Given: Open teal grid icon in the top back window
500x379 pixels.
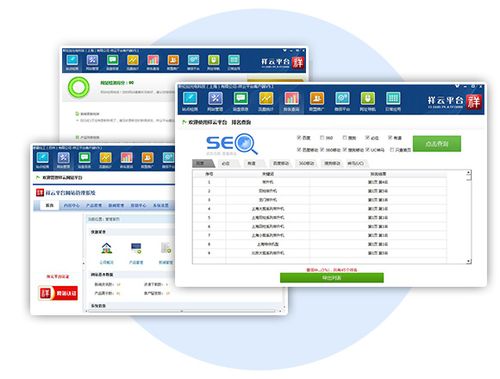Looking at the screenshot, I should tap(234, 60).
